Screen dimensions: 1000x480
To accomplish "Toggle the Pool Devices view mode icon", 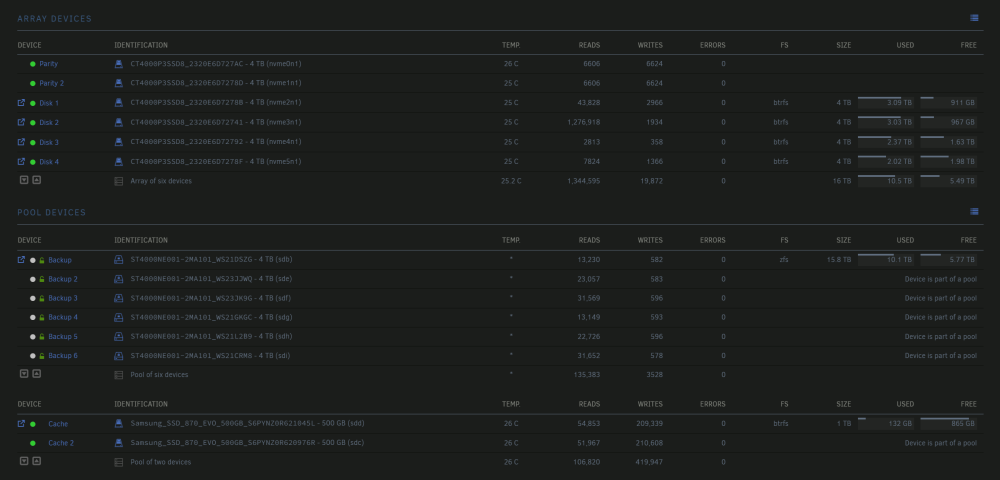I will [x=974, y=212].
